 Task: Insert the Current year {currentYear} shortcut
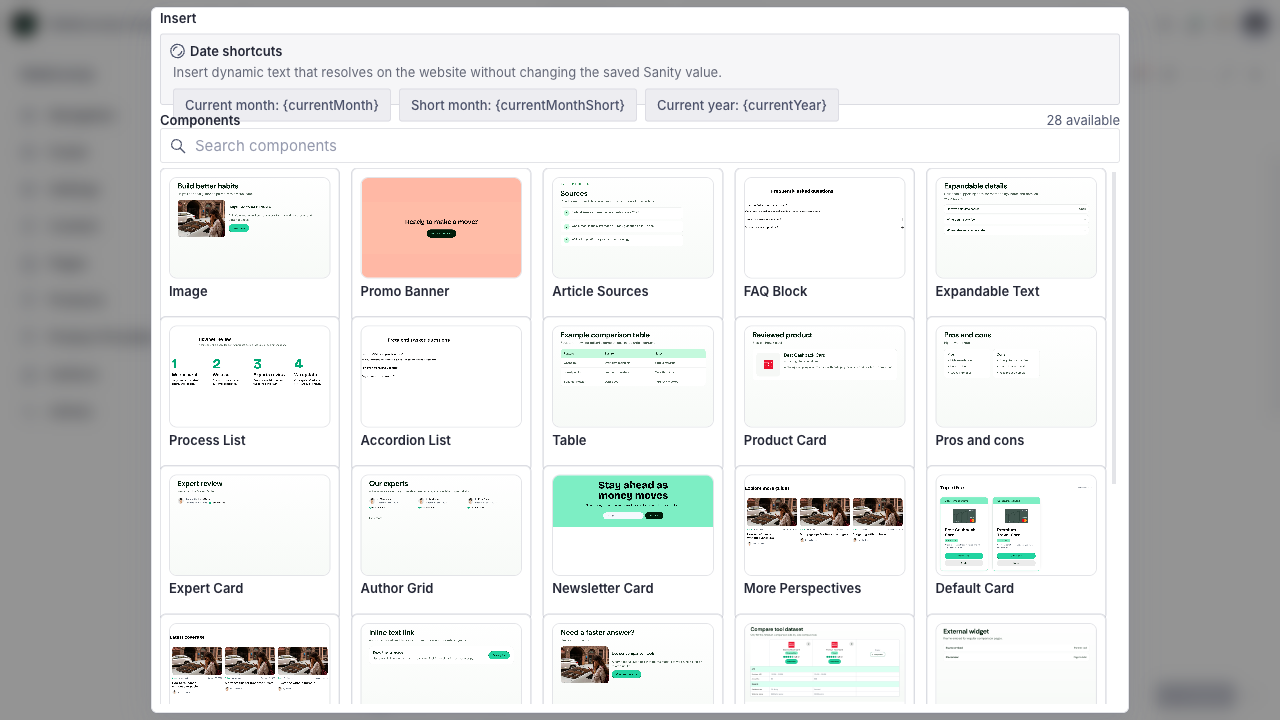point(742,105)
